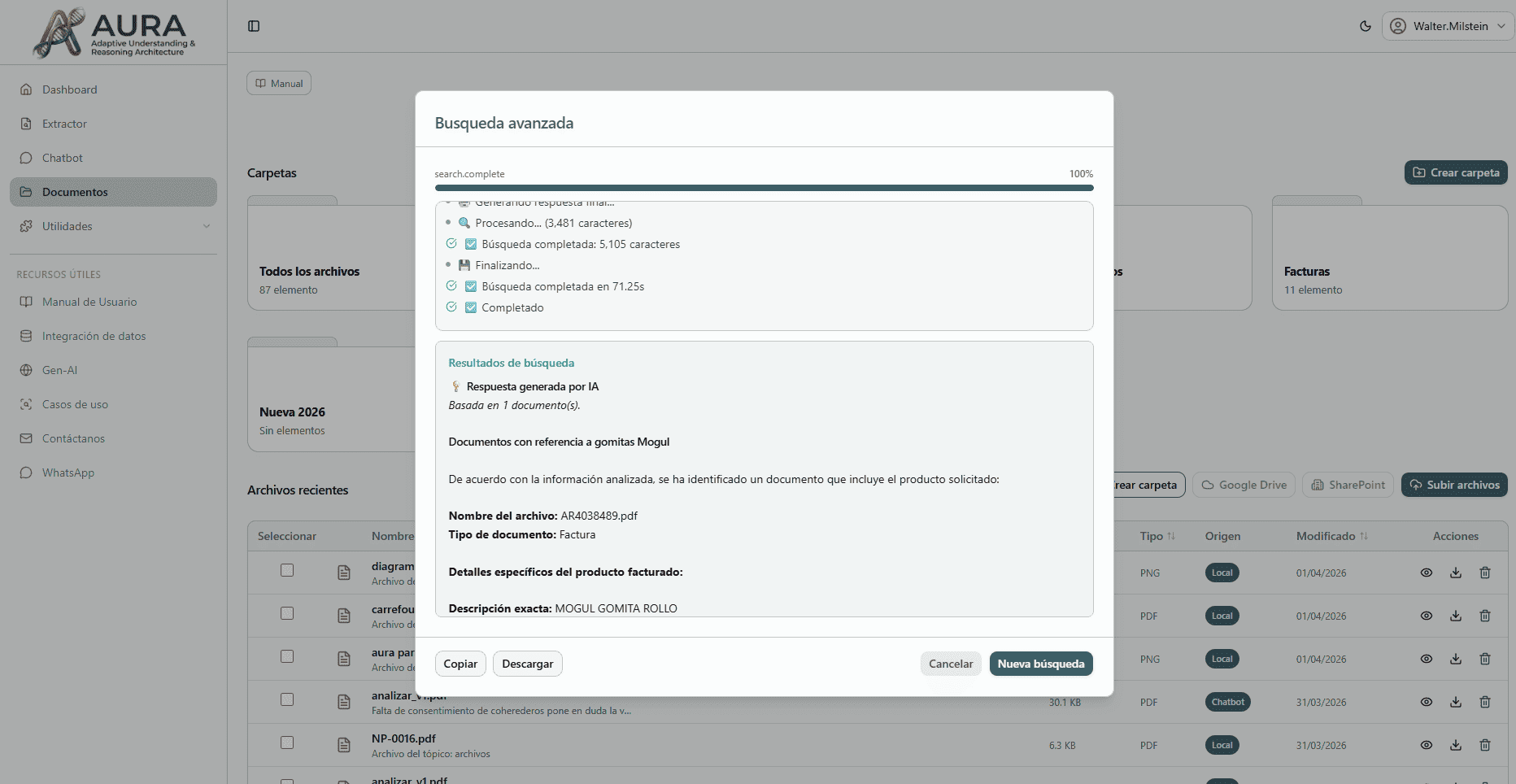Preview analizar_v1.pdf with the eye icon
Image resolution: width=1516 pixels, height=784 pixels.
tap(1427, 701)
